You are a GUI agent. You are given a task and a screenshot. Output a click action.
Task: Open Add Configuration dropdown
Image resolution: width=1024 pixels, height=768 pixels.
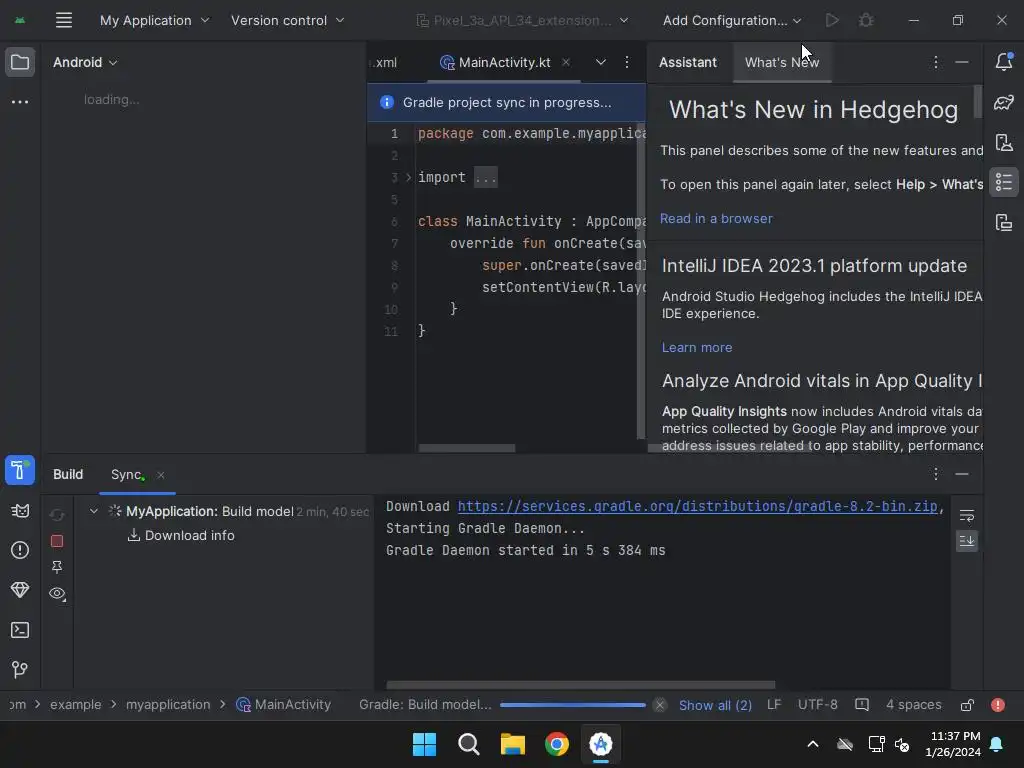pyautogui.click(x=731, y=20)
